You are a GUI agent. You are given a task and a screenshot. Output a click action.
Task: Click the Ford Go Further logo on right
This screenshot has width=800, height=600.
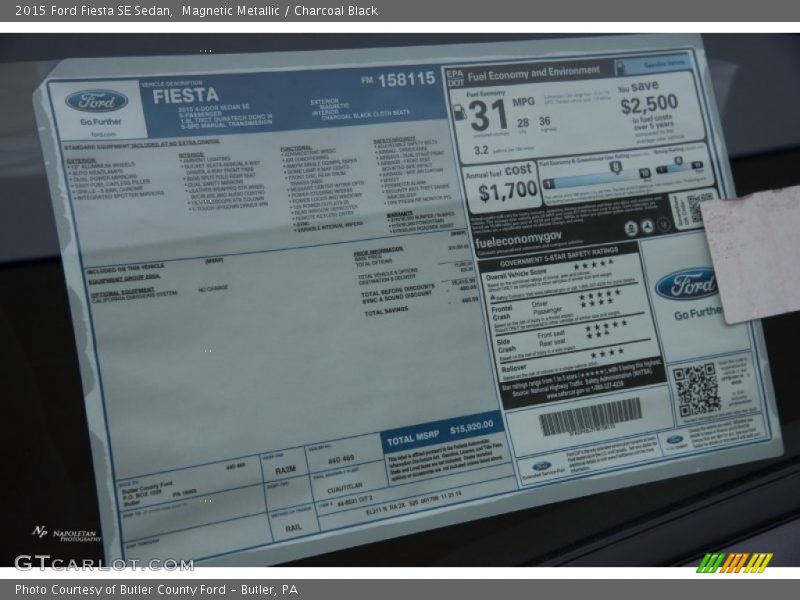click(685, 286)
